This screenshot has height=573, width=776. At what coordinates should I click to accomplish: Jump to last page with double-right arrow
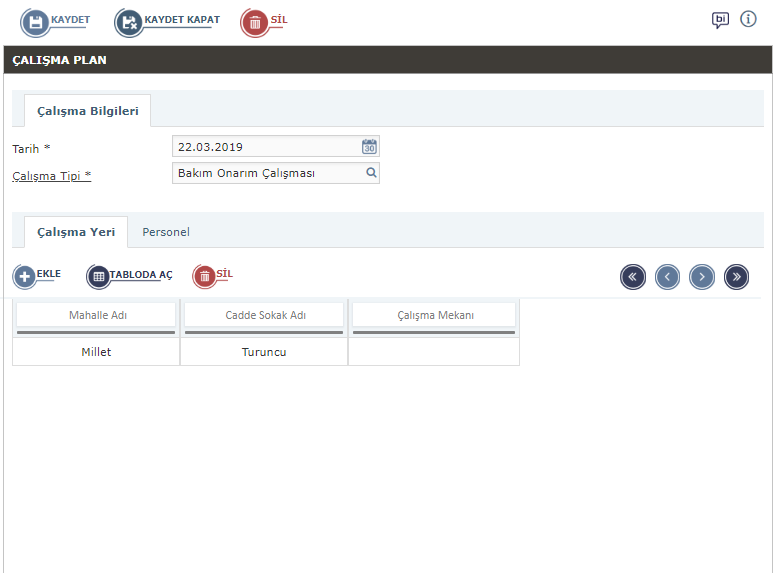tap(736, 277)
